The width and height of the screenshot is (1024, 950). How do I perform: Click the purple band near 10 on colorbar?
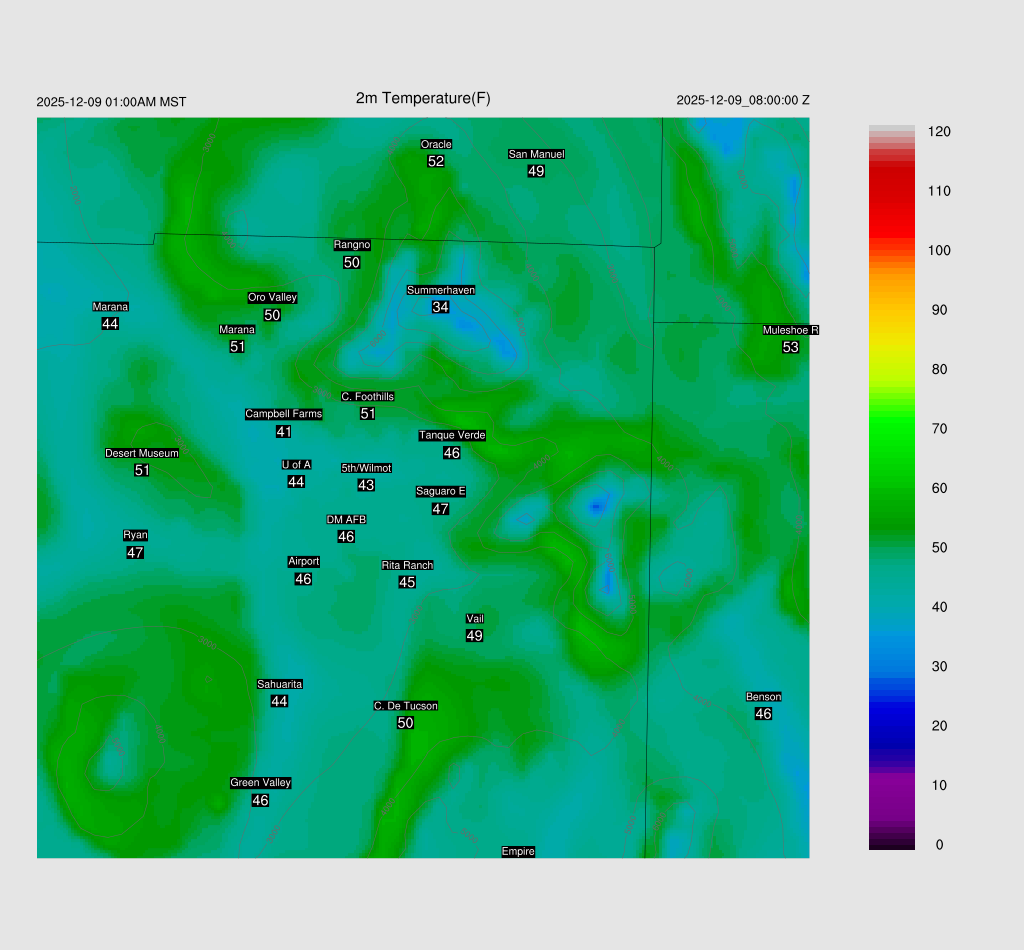point(892,785)
